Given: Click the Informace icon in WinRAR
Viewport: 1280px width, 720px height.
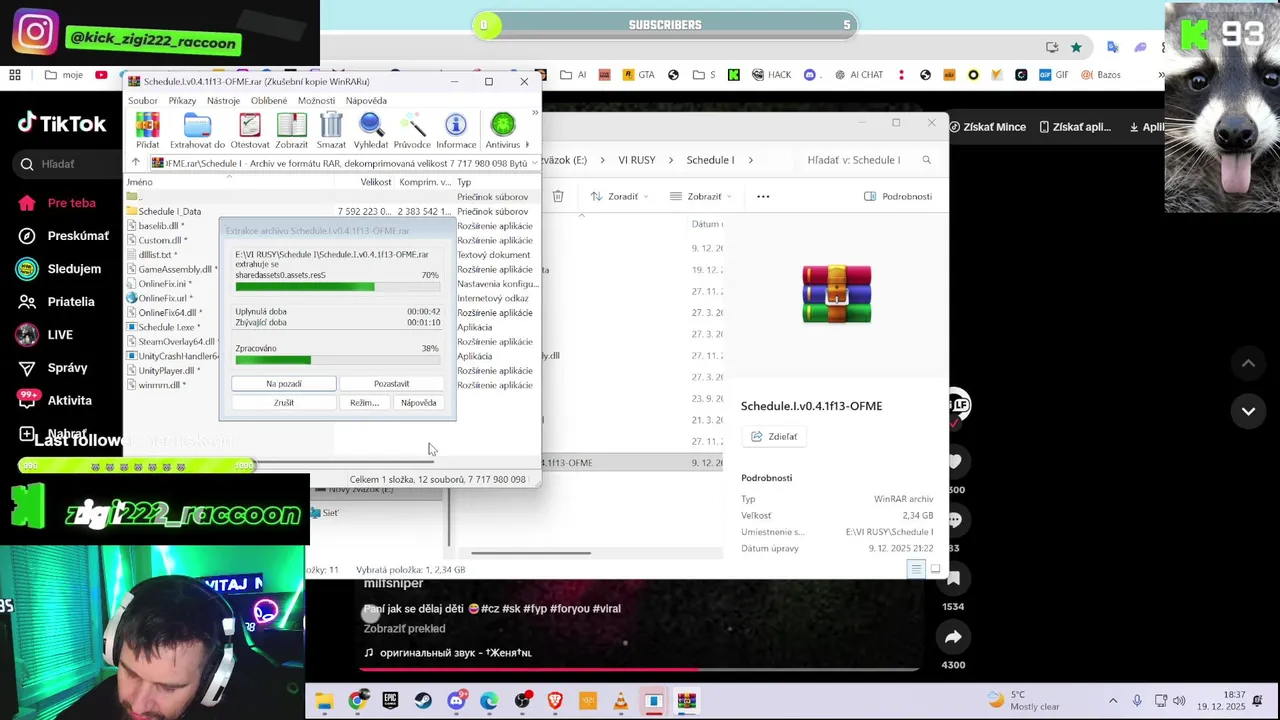Looking at the screenshot, I should click(456, 130).
